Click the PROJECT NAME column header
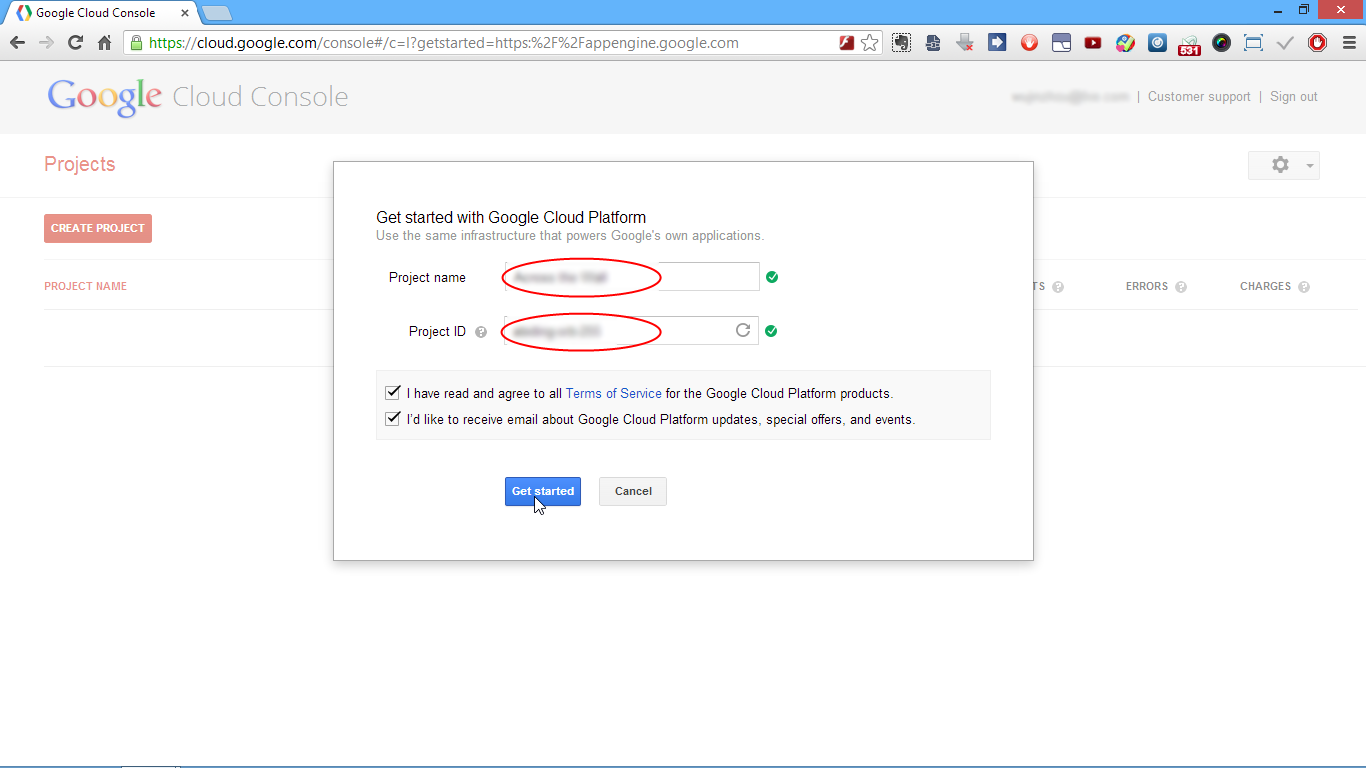 click(x=86, y=286)
